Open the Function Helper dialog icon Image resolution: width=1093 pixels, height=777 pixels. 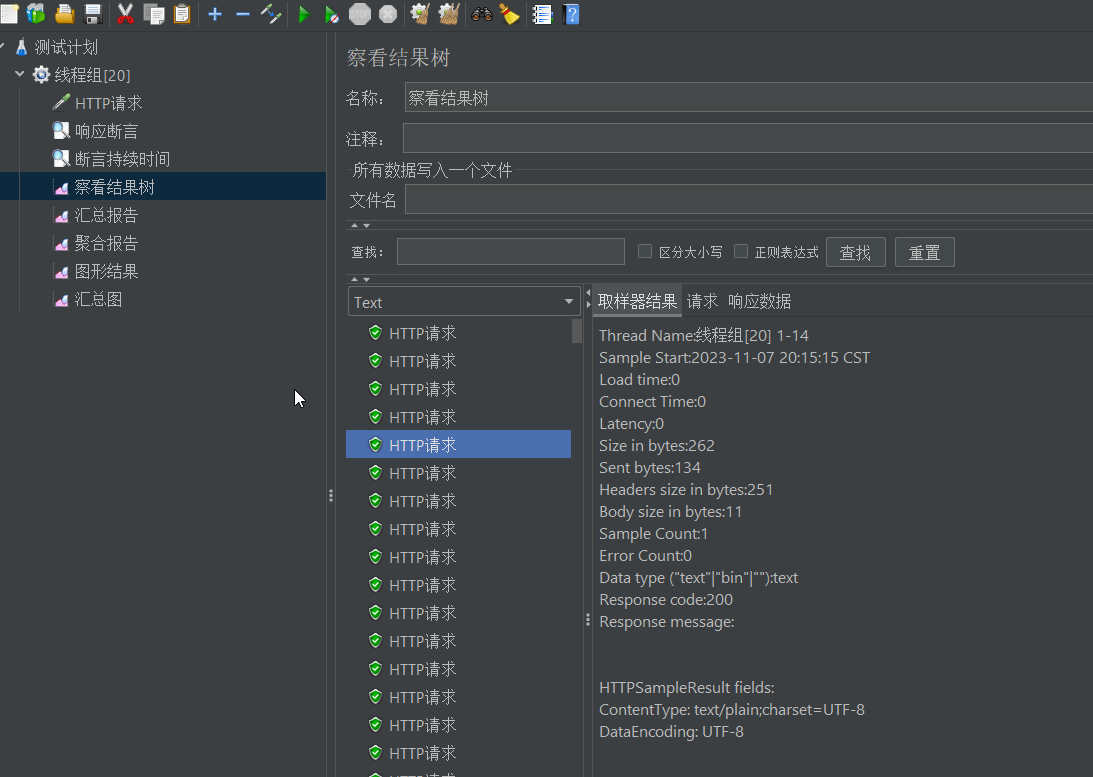[542, 14]
